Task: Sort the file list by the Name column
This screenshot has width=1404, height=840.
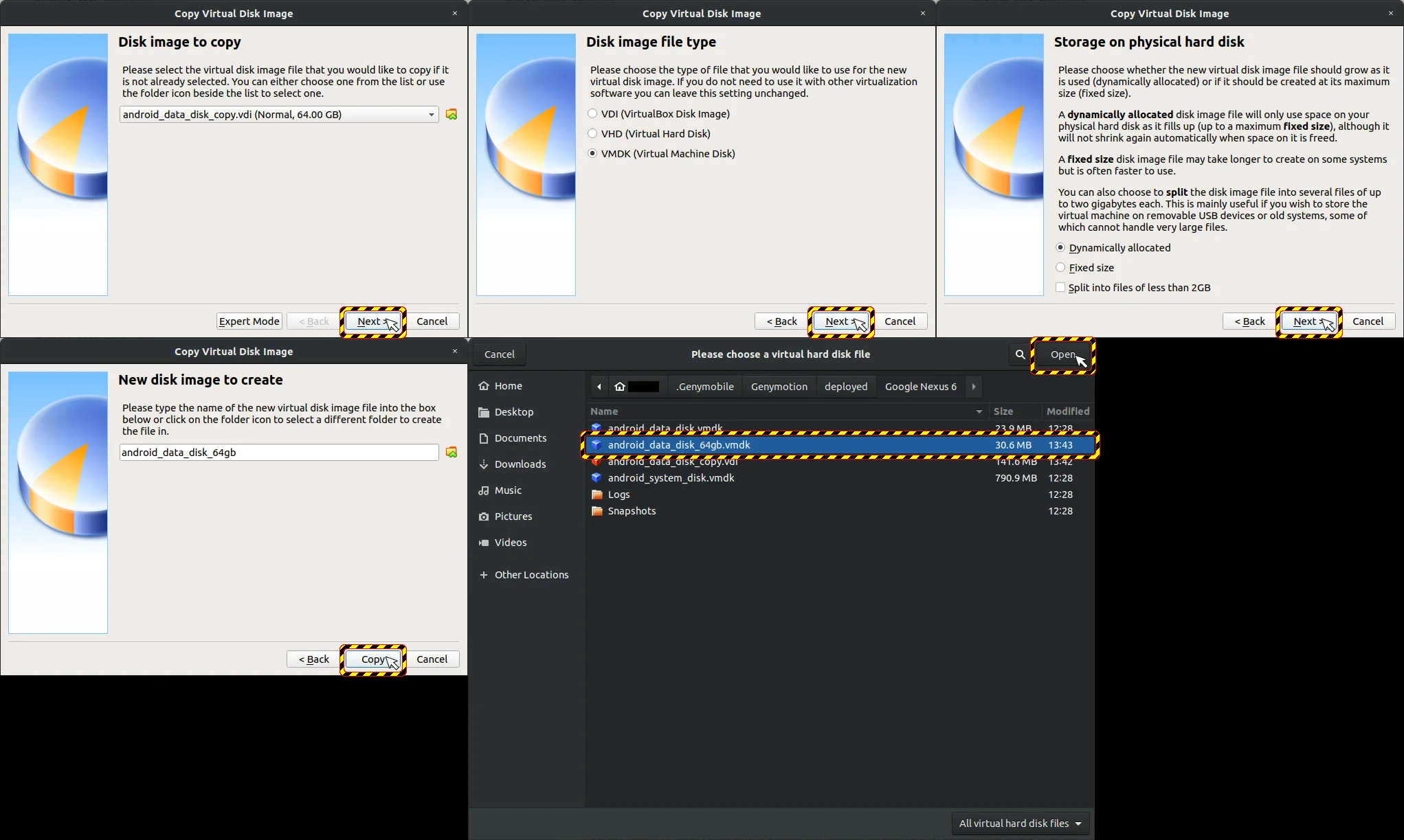Action: tap(604, 411)
